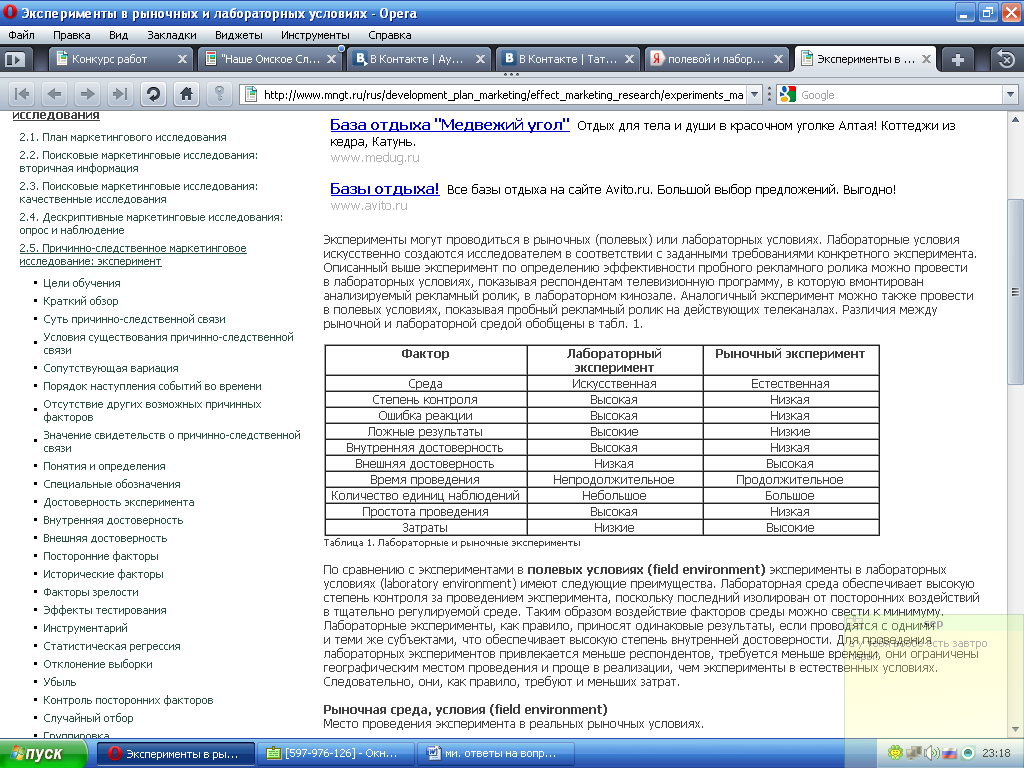Go back with the Back arrow
Viewport: 1024px width, 768px height.
(55, 95)
